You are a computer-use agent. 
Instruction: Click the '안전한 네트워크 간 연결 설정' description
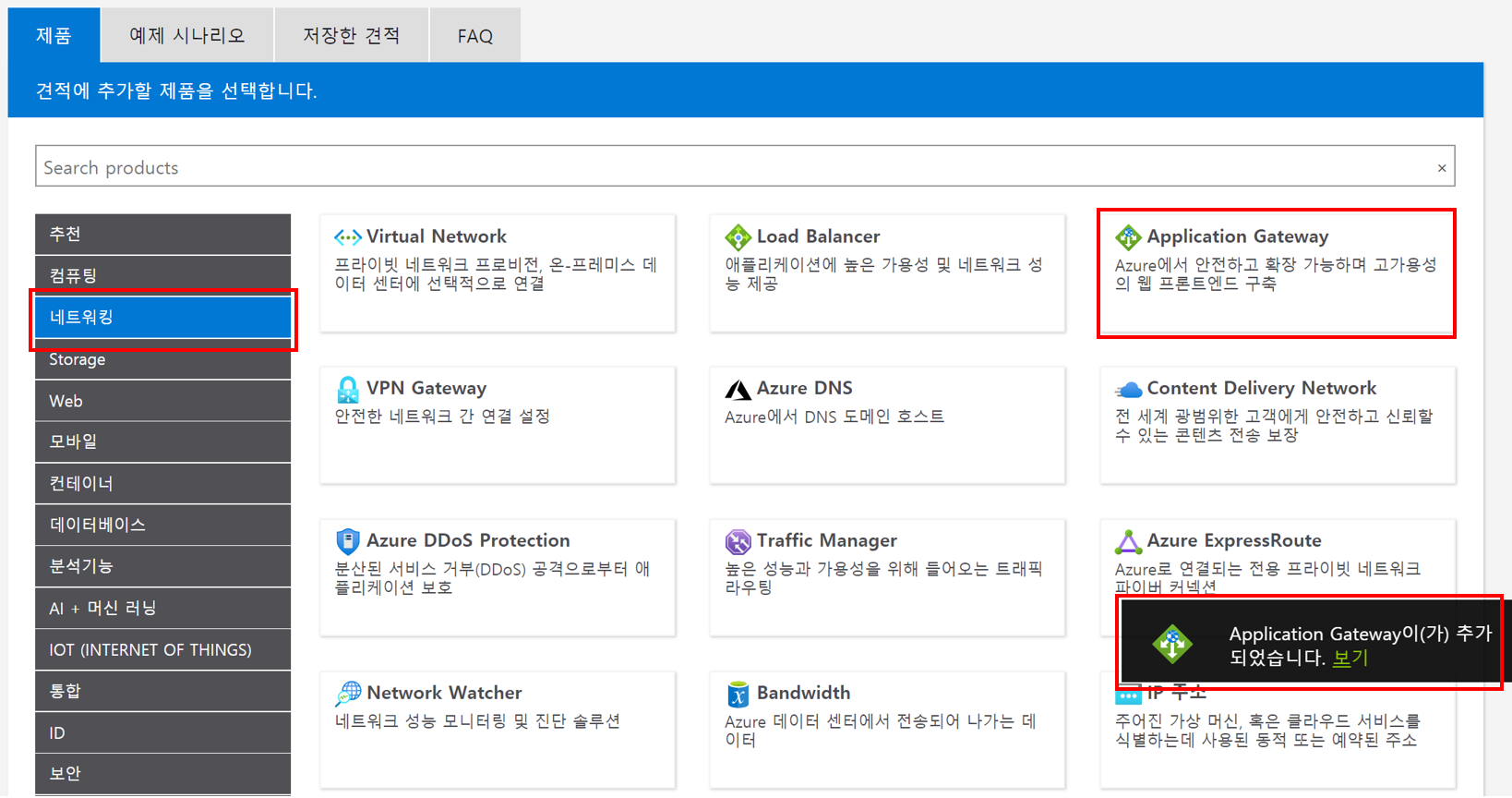click(442, 417)
